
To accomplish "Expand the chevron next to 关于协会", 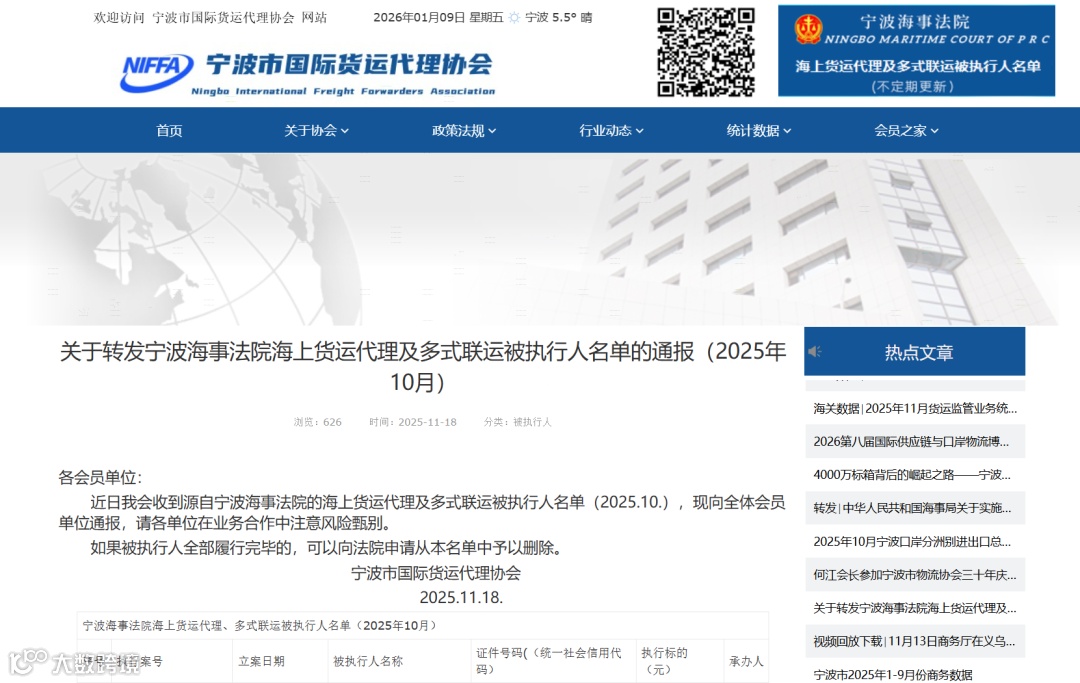I will coord(345,131).
